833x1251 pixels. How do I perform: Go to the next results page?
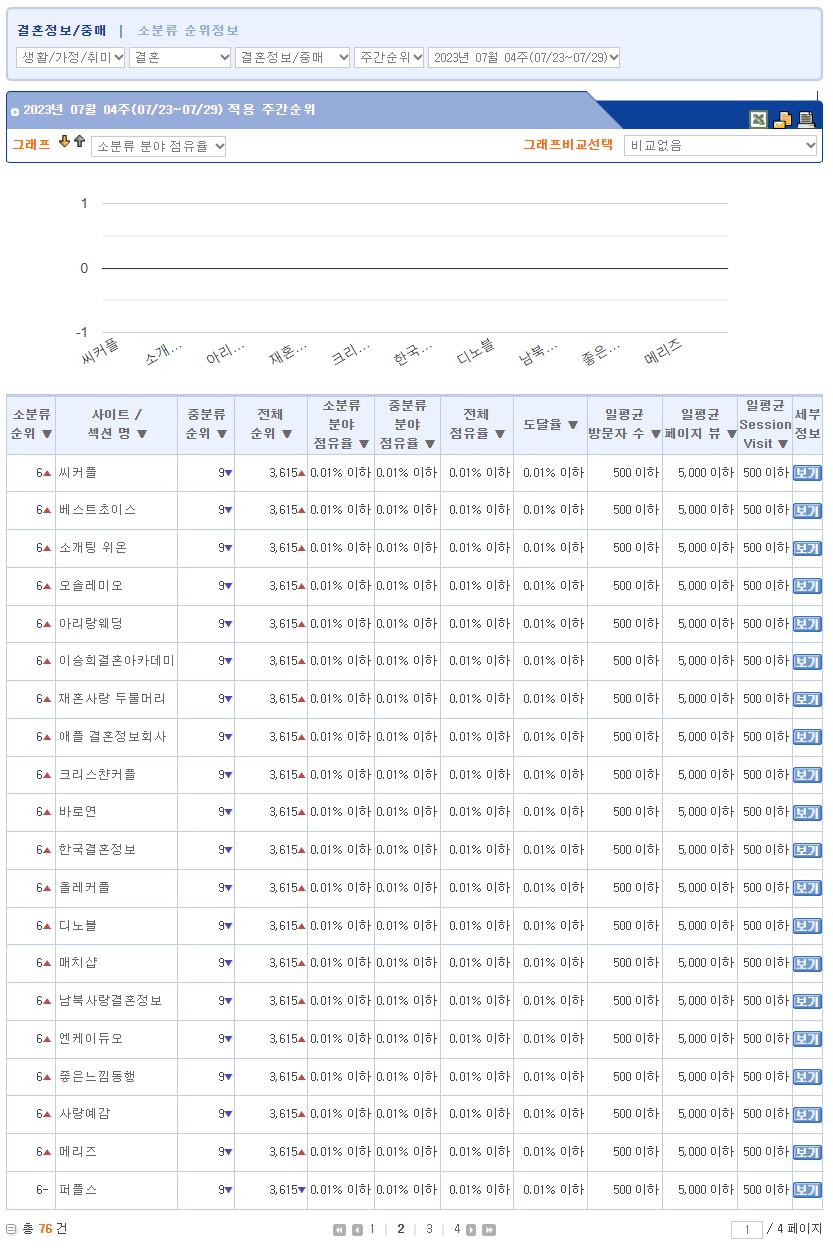pos(471,1230)
